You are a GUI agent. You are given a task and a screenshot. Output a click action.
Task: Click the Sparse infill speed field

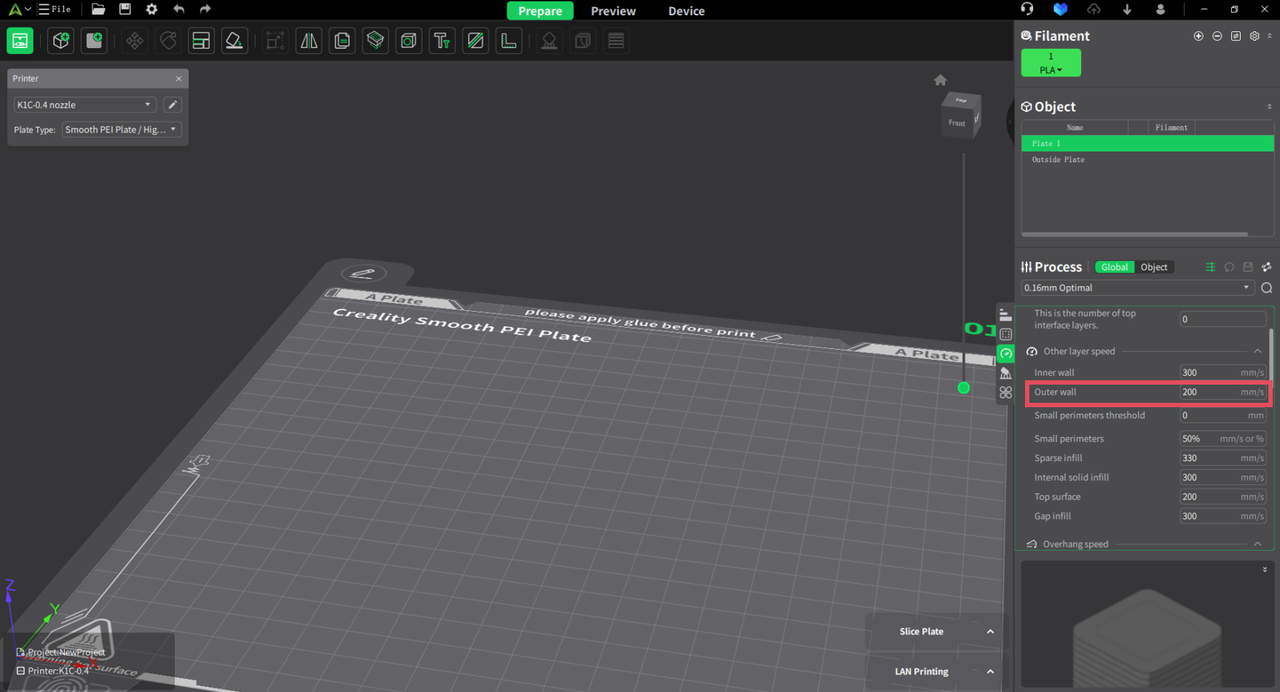pyautogui.click(x=1223, y=458)
